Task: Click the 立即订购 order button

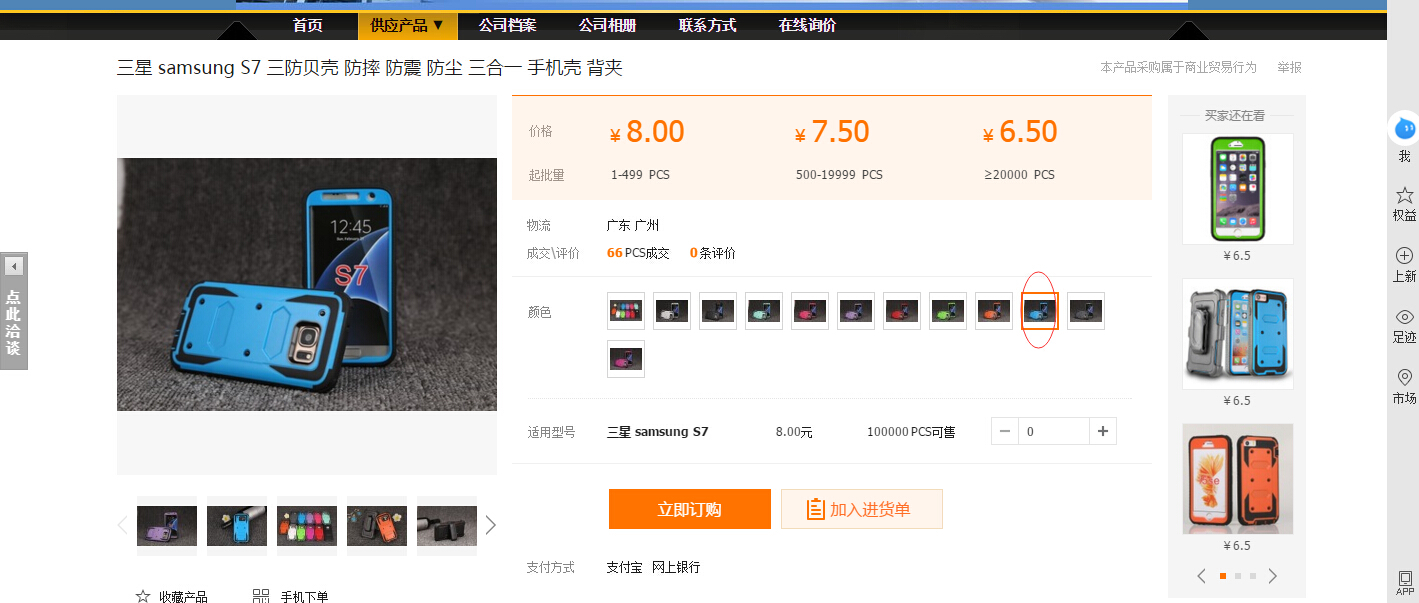Action: pyautogui.click(x=690, y=509)
